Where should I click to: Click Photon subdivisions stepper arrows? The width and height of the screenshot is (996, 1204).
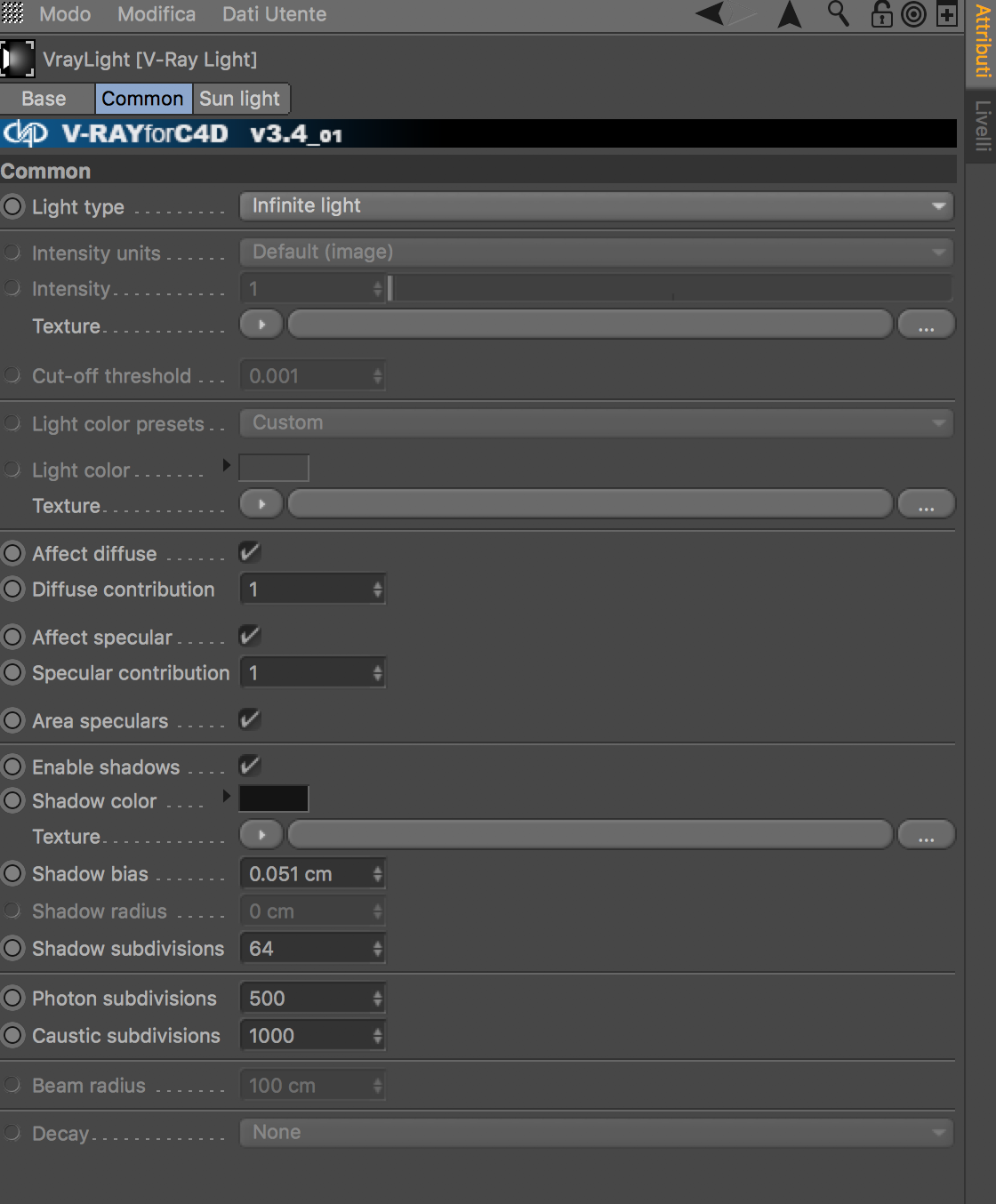(x=377, y=999)
